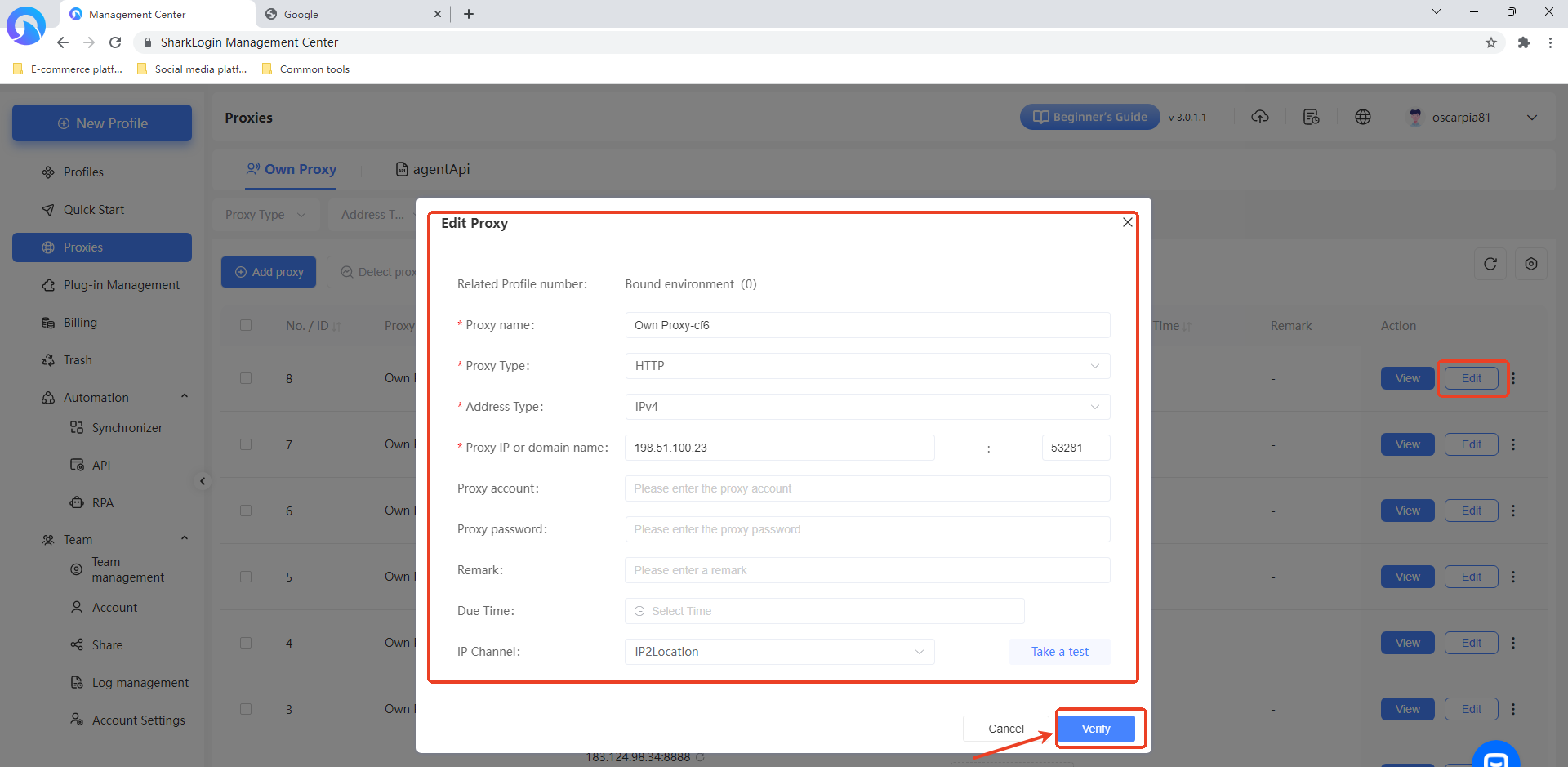The height and width of the screenshot is (767, 1568).
Task: Click the refresh proxy list icon
Action: [1490, 264]
